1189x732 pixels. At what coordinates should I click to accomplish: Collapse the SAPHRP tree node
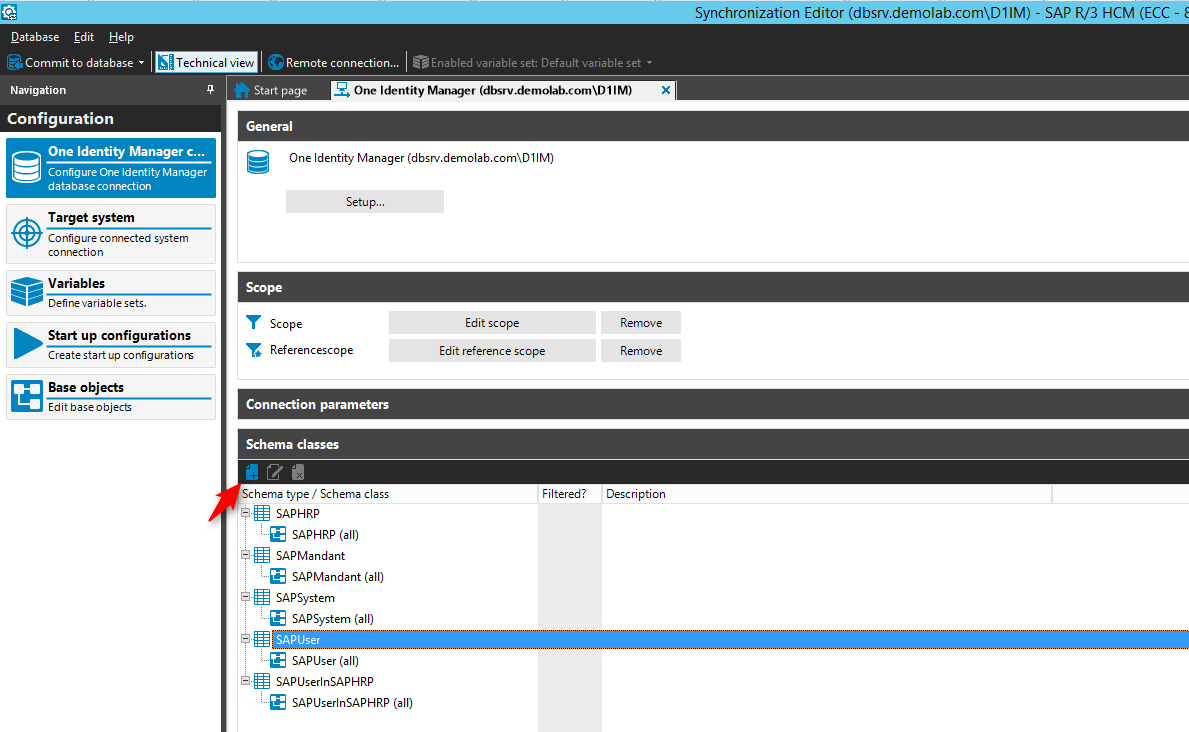[x=245, y=513]
